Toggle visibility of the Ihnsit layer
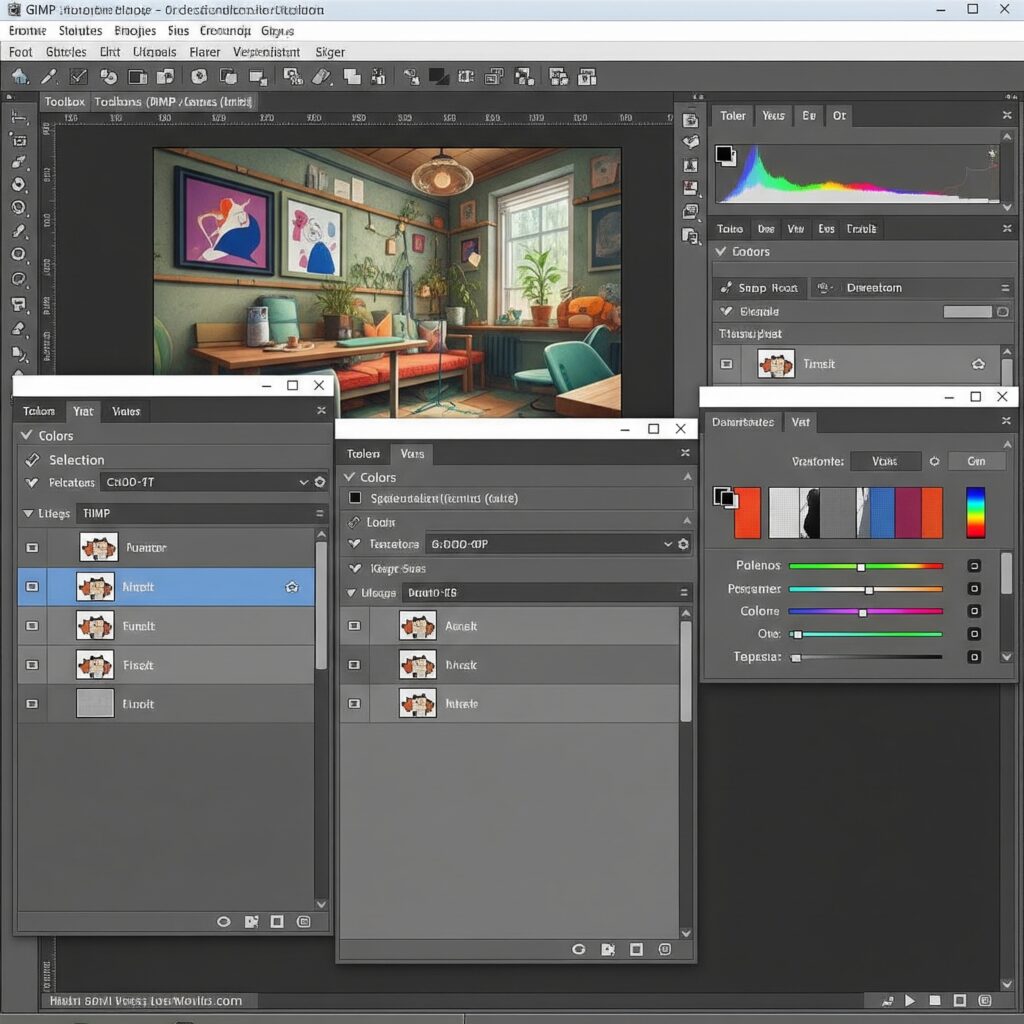 (354, 703)
